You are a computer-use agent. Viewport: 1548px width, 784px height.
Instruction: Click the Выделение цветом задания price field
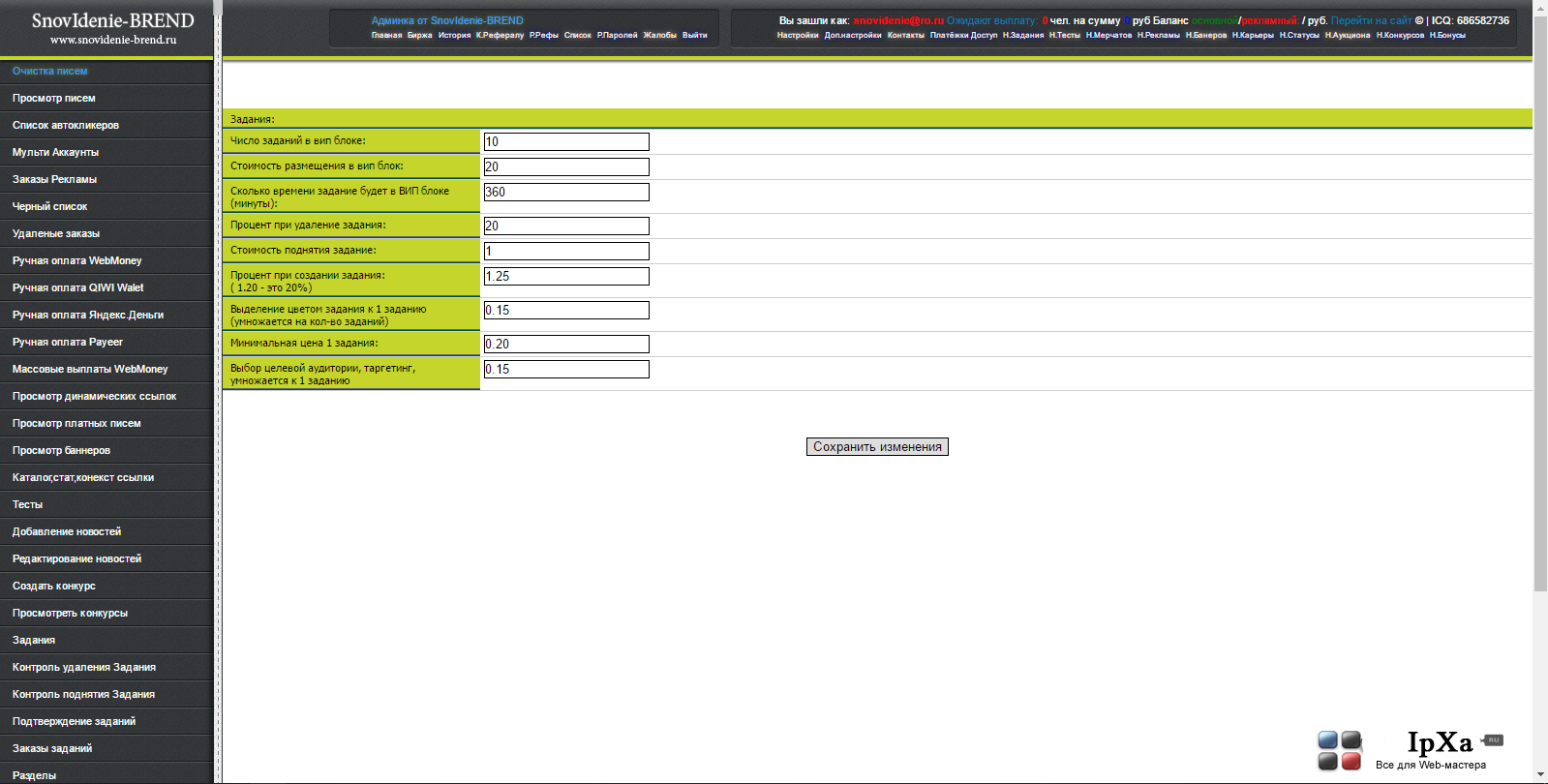566,310
